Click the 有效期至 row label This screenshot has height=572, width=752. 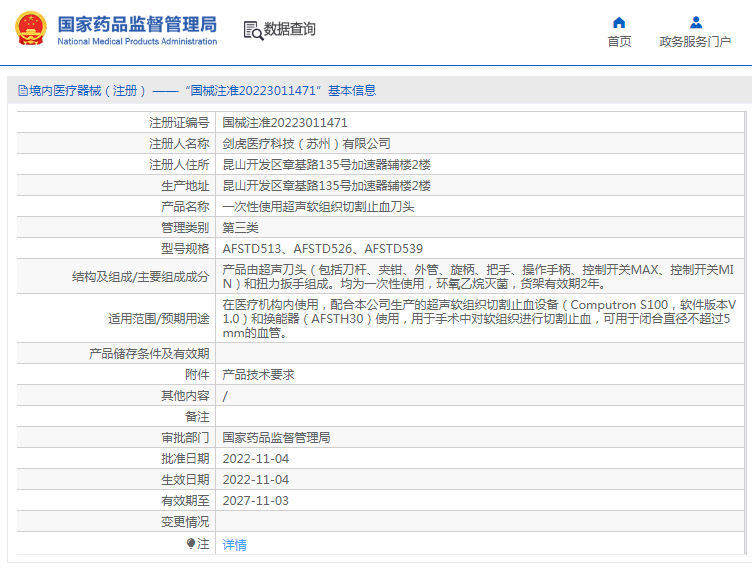point(185,501)
